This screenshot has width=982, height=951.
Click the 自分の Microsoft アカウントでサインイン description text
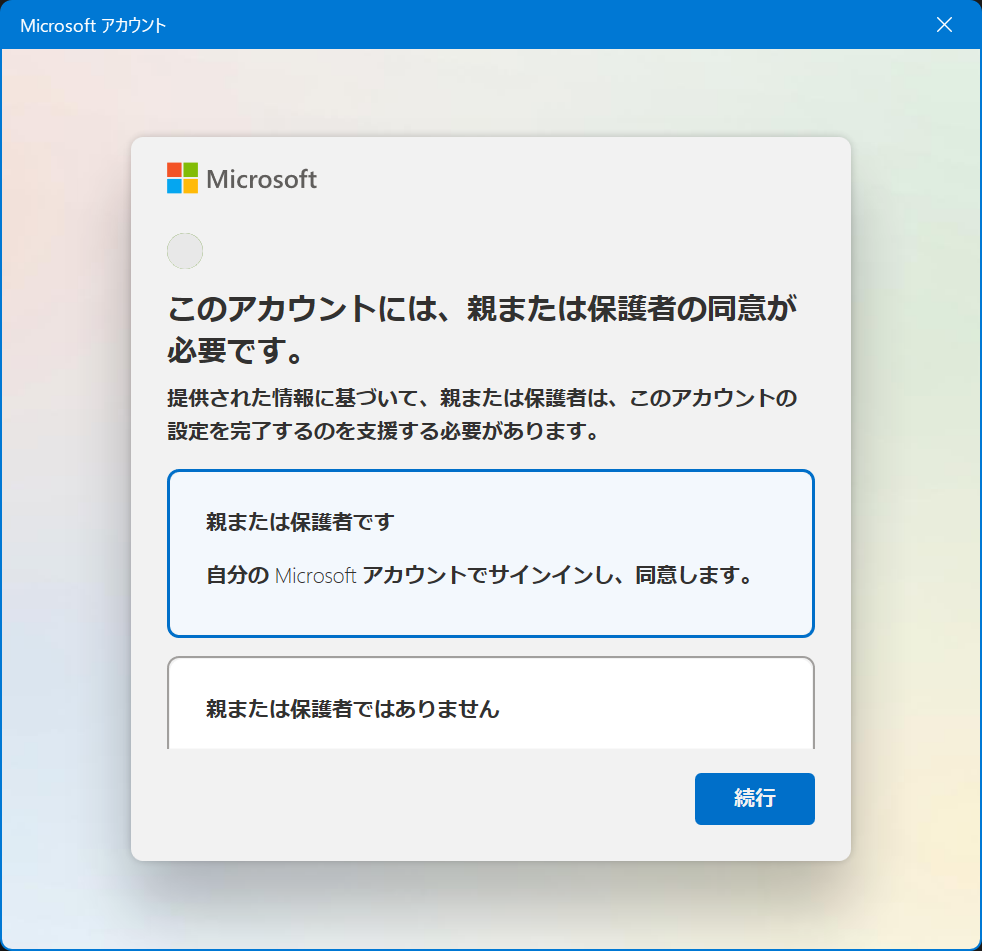click(x=479, y=575)
